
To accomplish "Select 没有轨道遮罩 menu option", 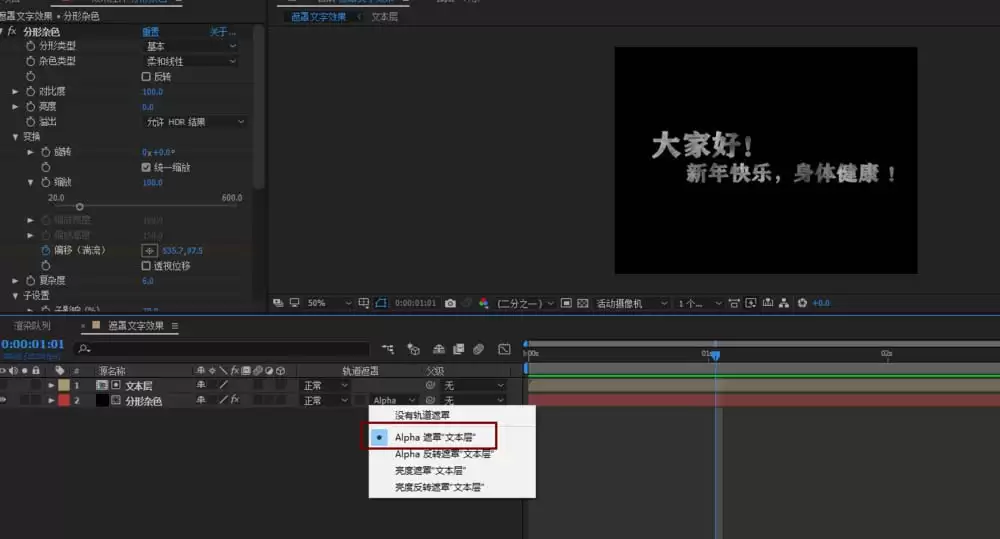I will 422,415.
